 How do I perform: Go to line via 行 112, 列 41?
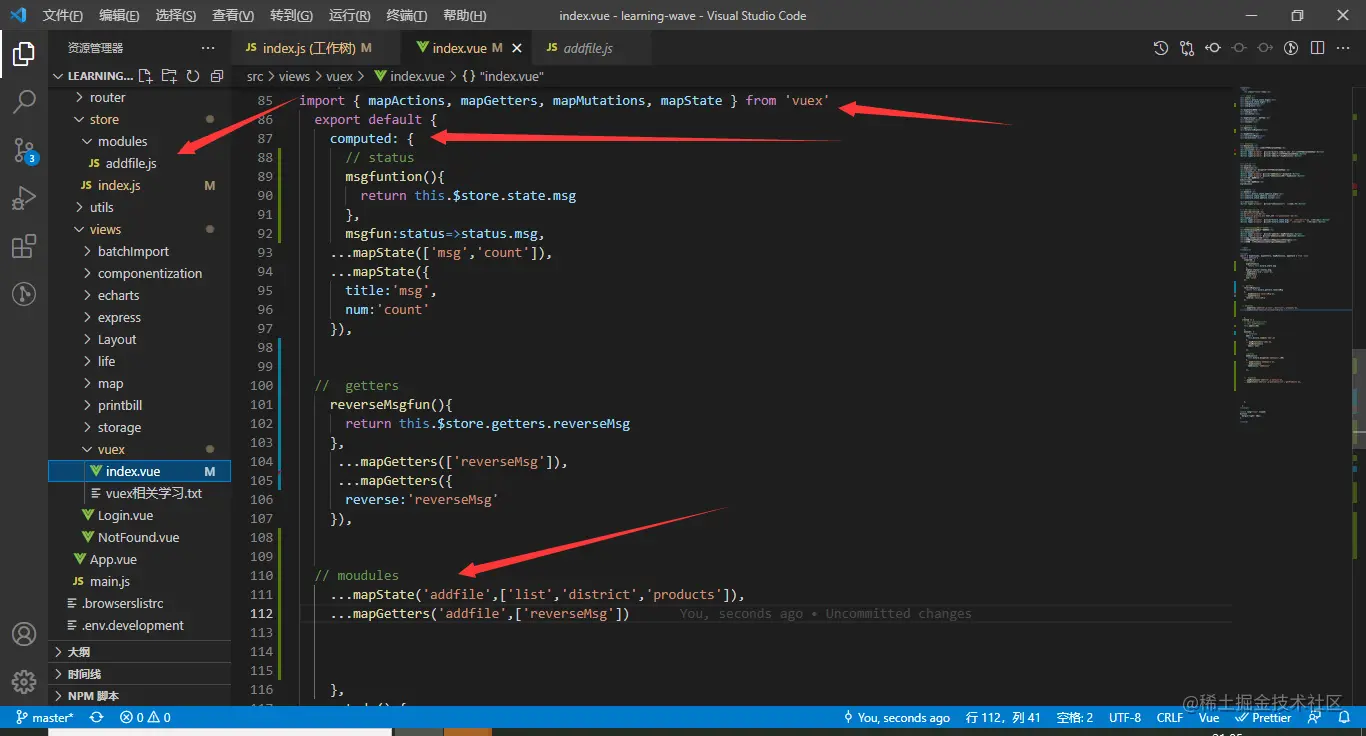1004,717
